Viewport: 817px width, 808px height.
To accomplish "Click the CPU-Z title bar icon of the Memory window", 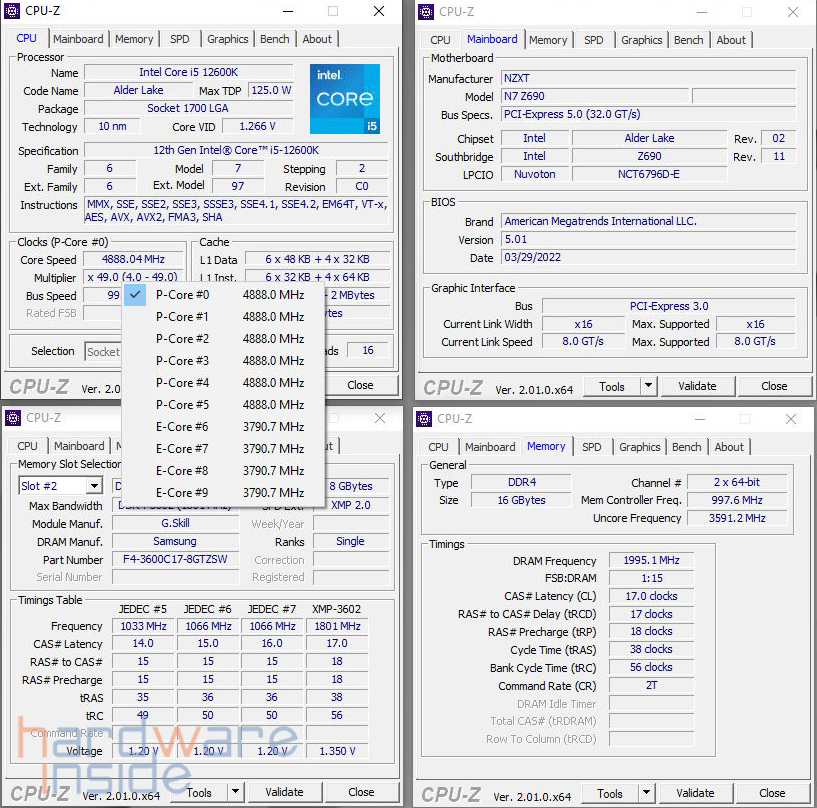I will 425,418.
